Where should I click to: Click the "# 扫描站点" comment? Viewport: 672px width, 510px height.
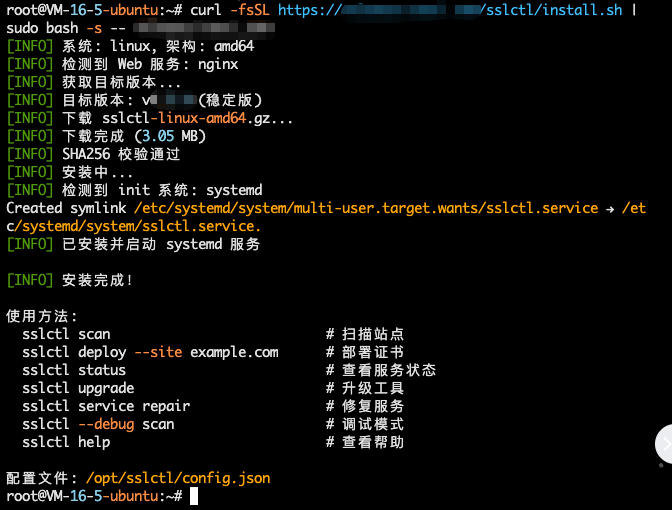point(365,334)
